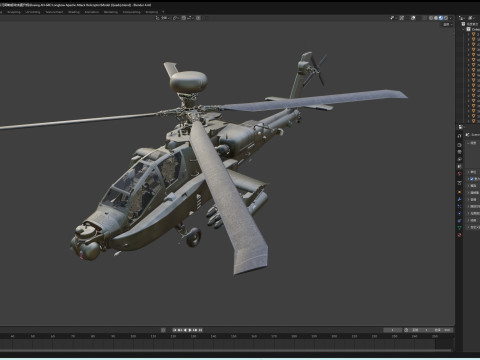This screenshot has width=480, height=360.
Task: Open the orange Object properties tab
Action: pos(459,192)
